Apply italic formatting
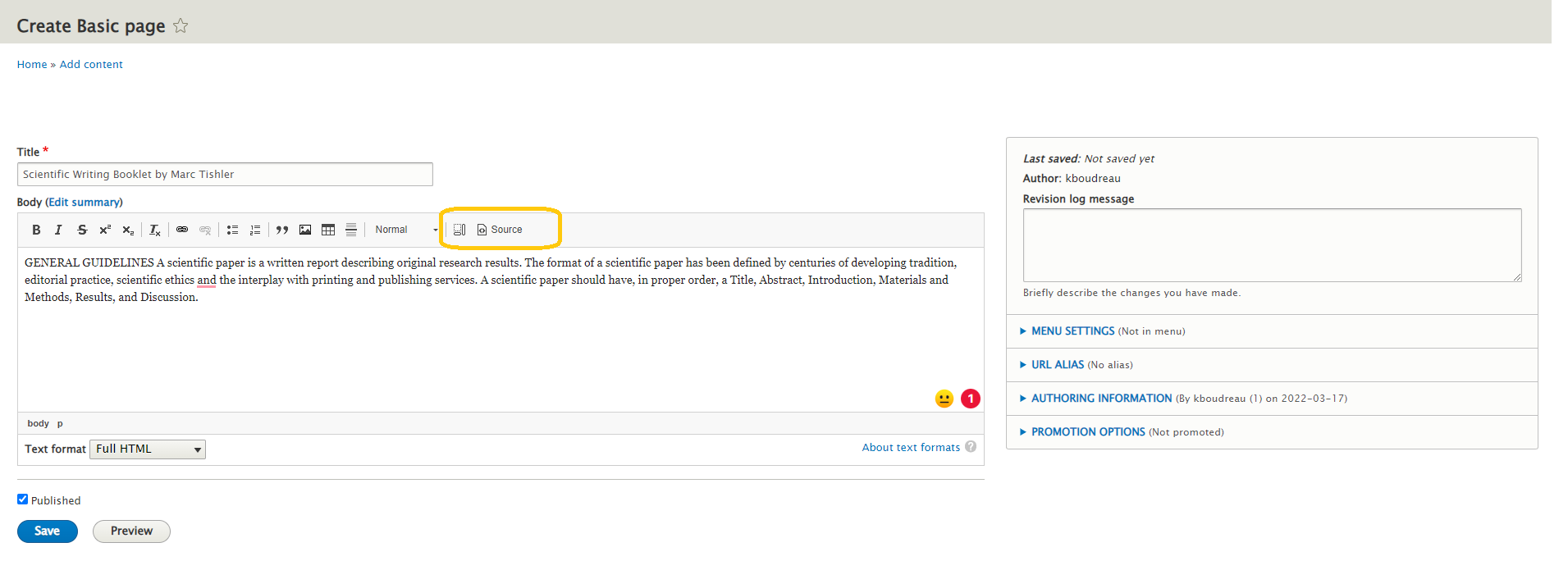This screenshot has width=1568, height=561. [x=58, y=230]
